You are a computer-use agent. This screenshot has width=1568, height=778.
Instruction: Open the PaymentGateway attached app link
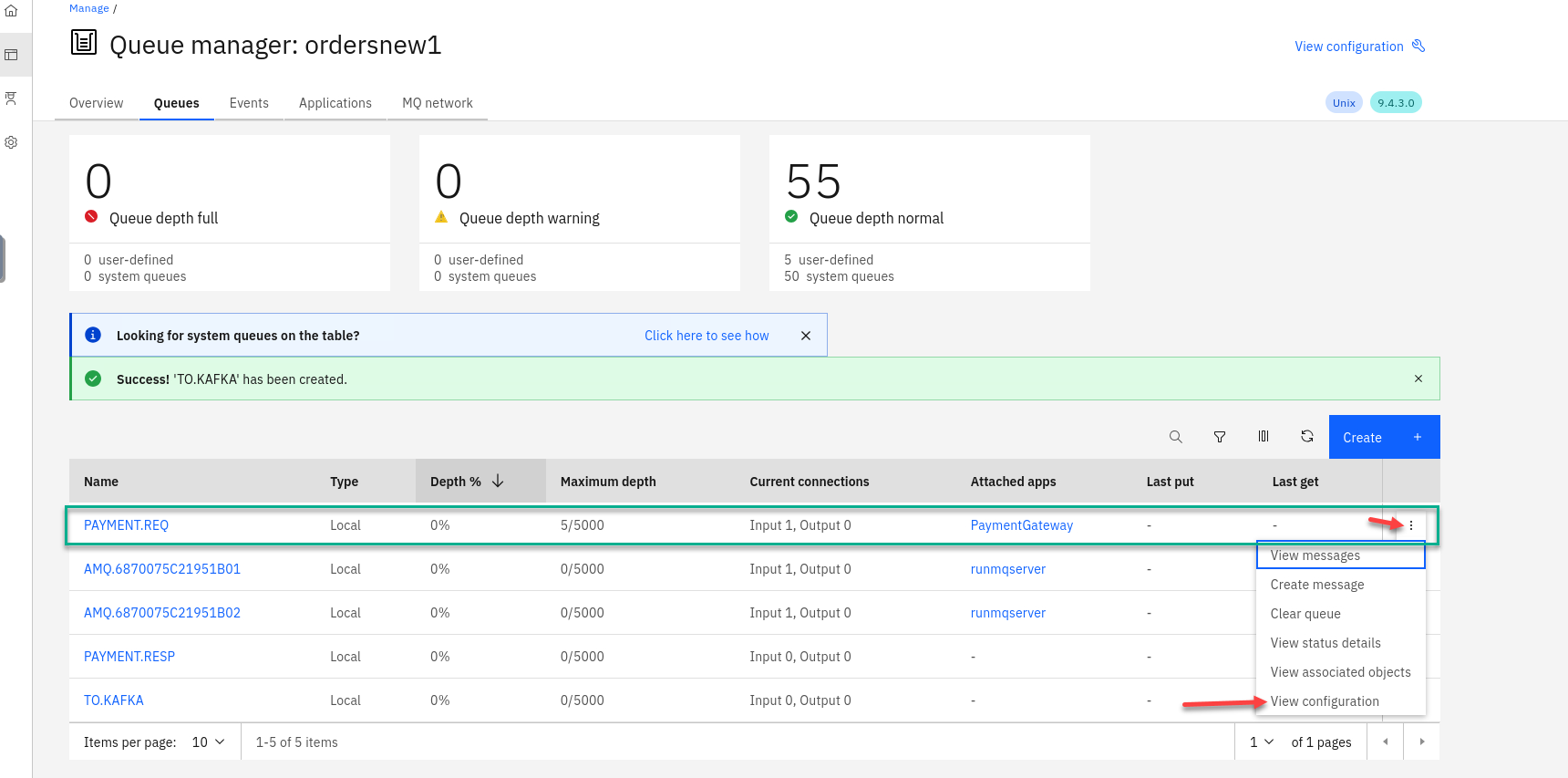[1021, 525]
